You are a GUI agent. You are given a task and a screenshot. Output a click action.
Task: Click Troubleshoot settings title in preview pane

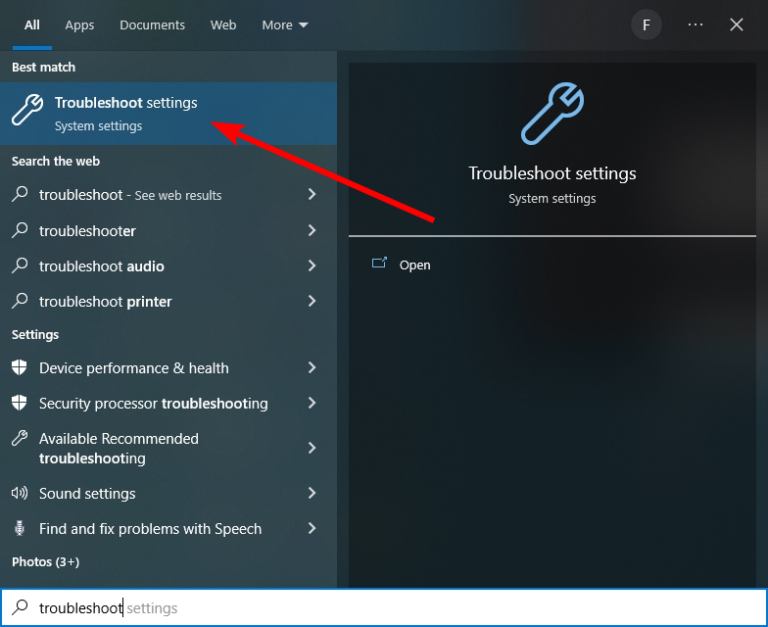click(552, 173)
